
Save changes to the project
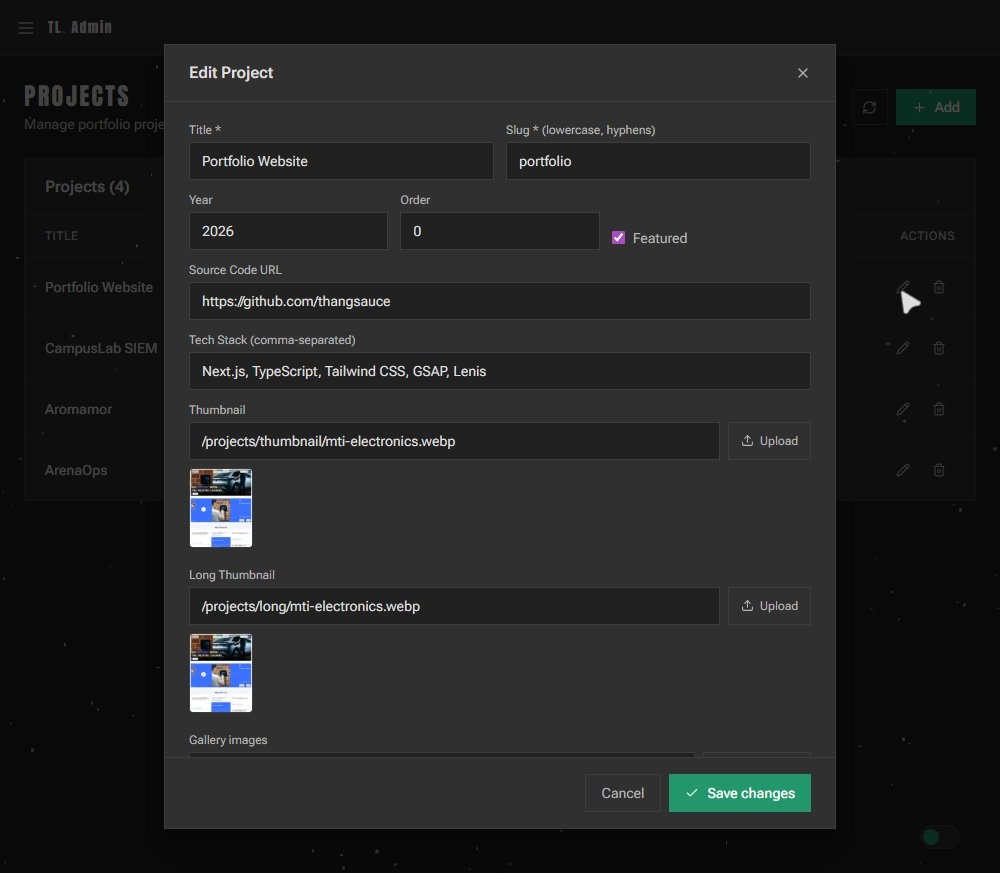(739, 793)
